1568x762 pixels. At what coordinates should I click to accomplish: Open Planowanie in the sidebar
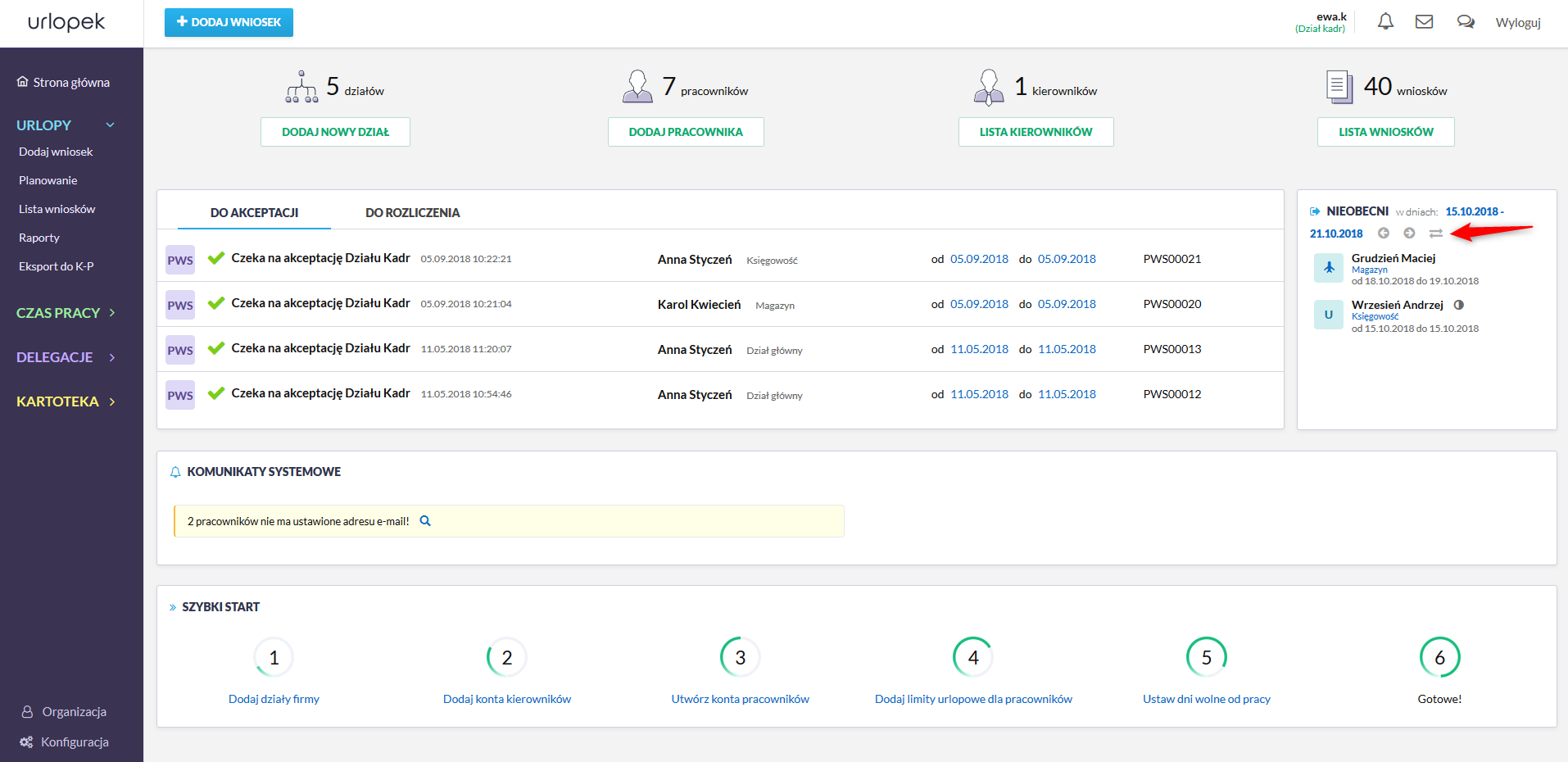pos(48,180)
